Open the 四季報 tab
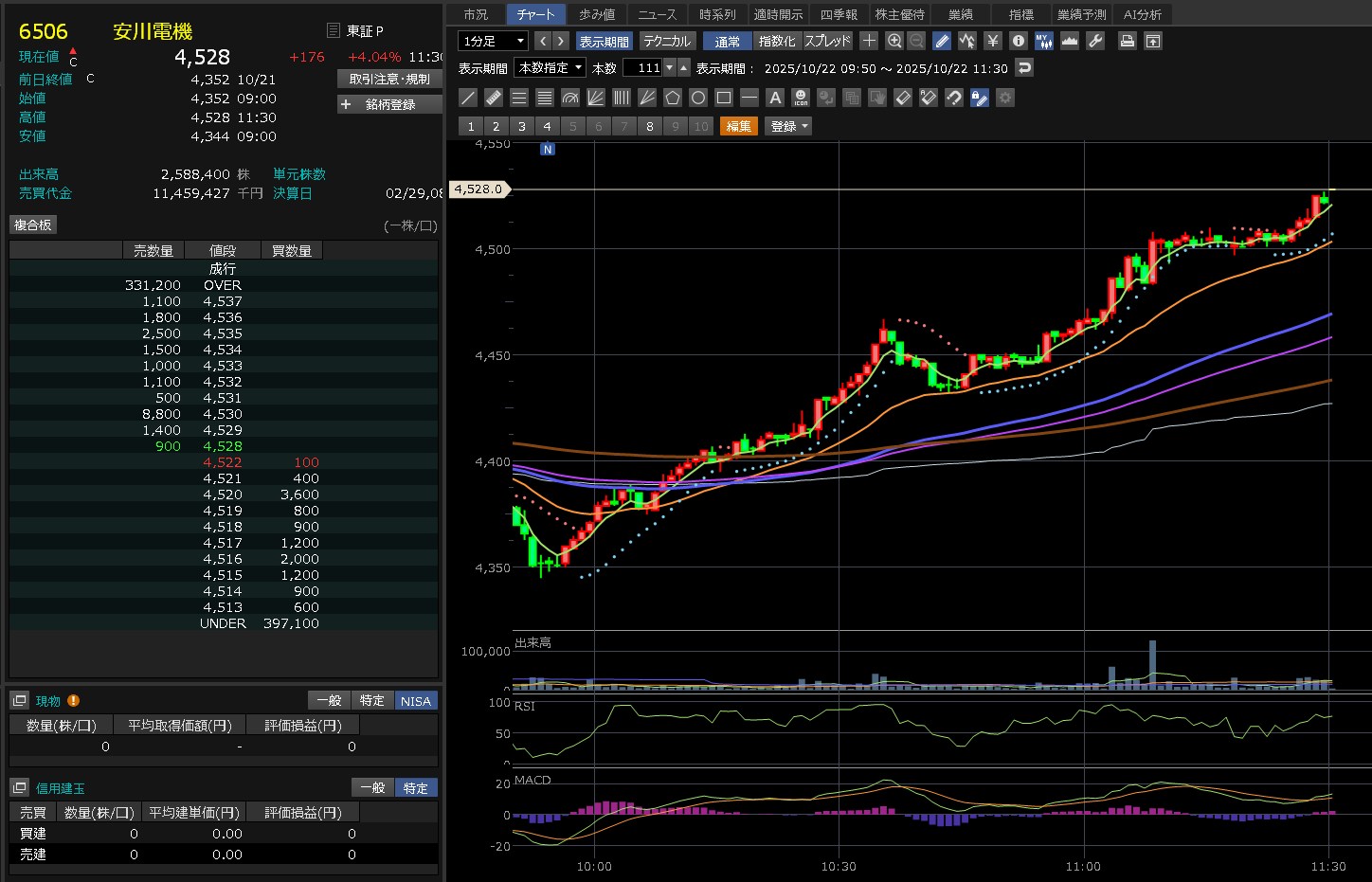The width and height of the screenshot is (1372, 882). click(x=839, y=14)
